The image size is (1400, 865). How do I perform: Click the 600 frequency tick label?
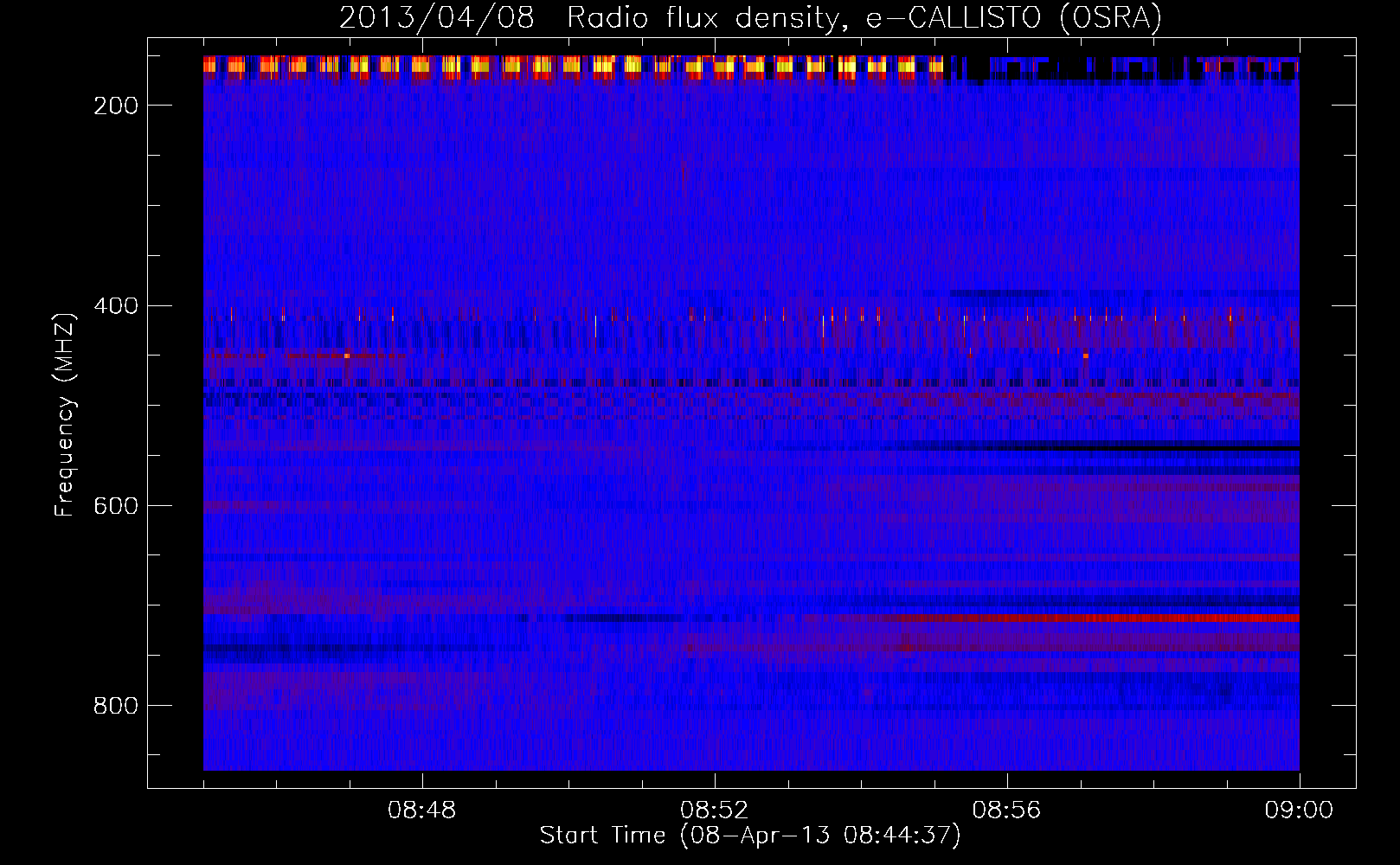click(x=116, y=506)
